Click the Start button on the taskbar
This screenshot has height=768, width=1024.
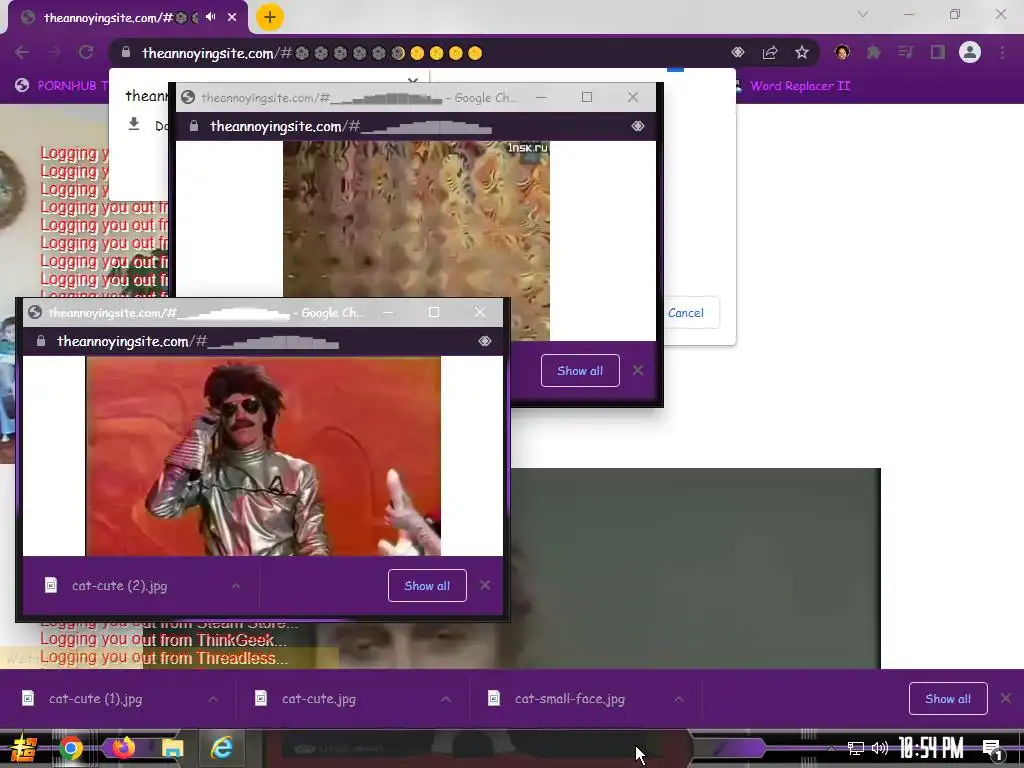[23, 748]
